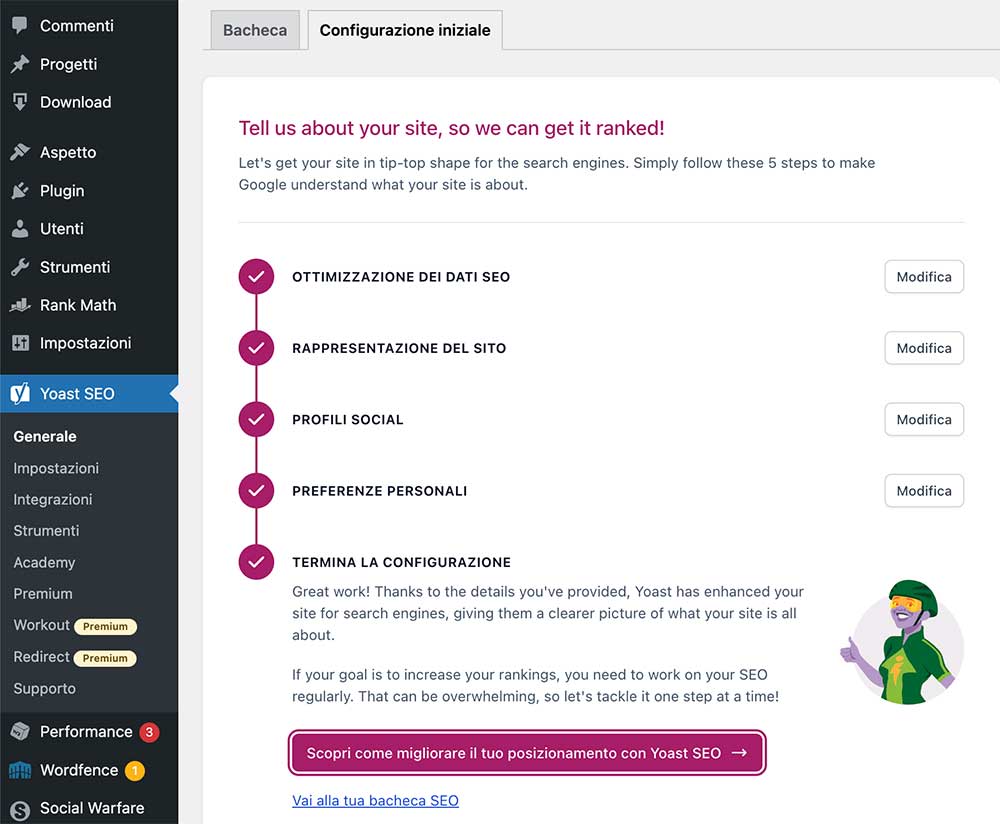The height and width of the screenshot is (824, 1000).
Task: Click the Yoast SEO sidebar icon
Action: (20, 393)
